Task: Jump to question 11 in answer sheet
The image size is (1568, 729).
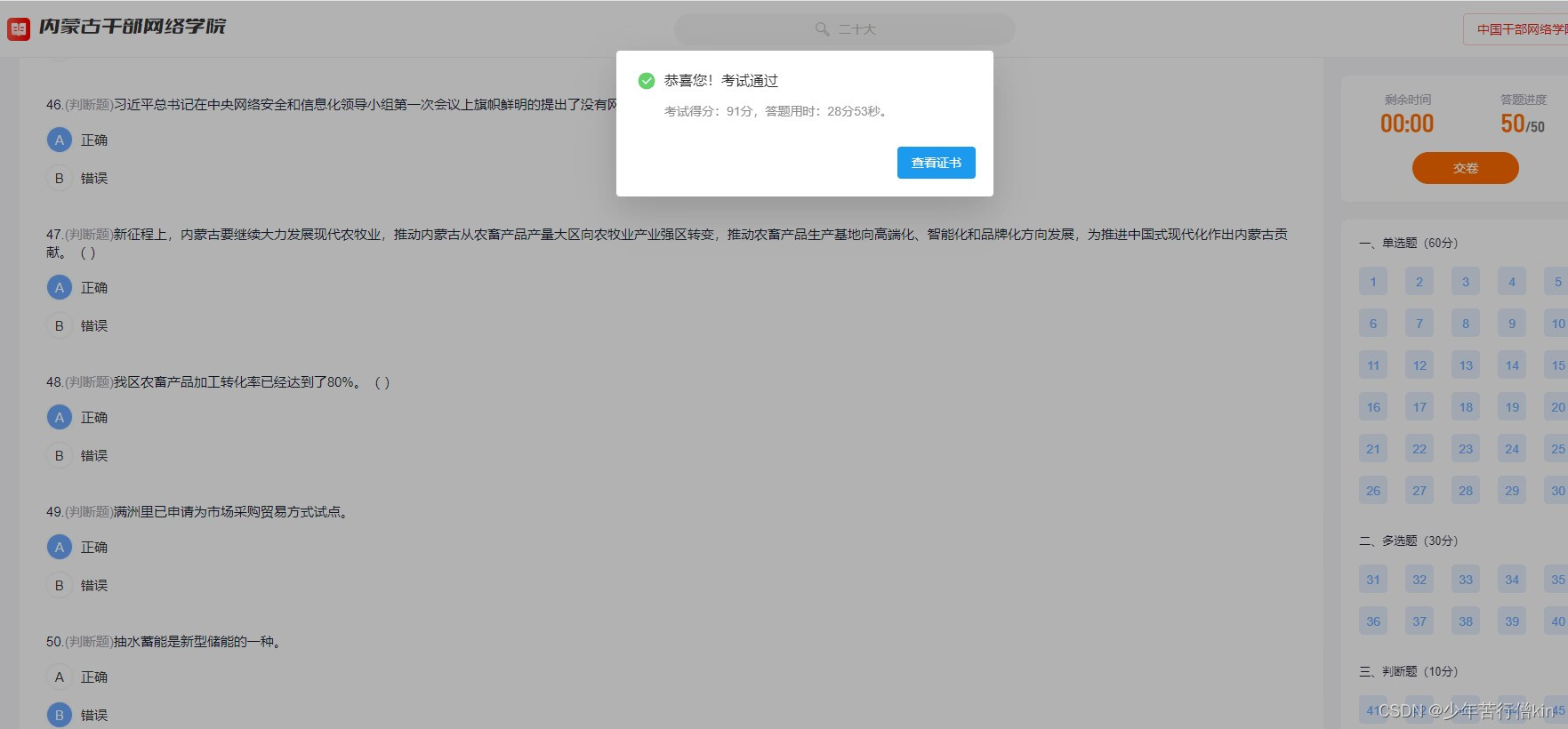Action: click(1373, 365)
